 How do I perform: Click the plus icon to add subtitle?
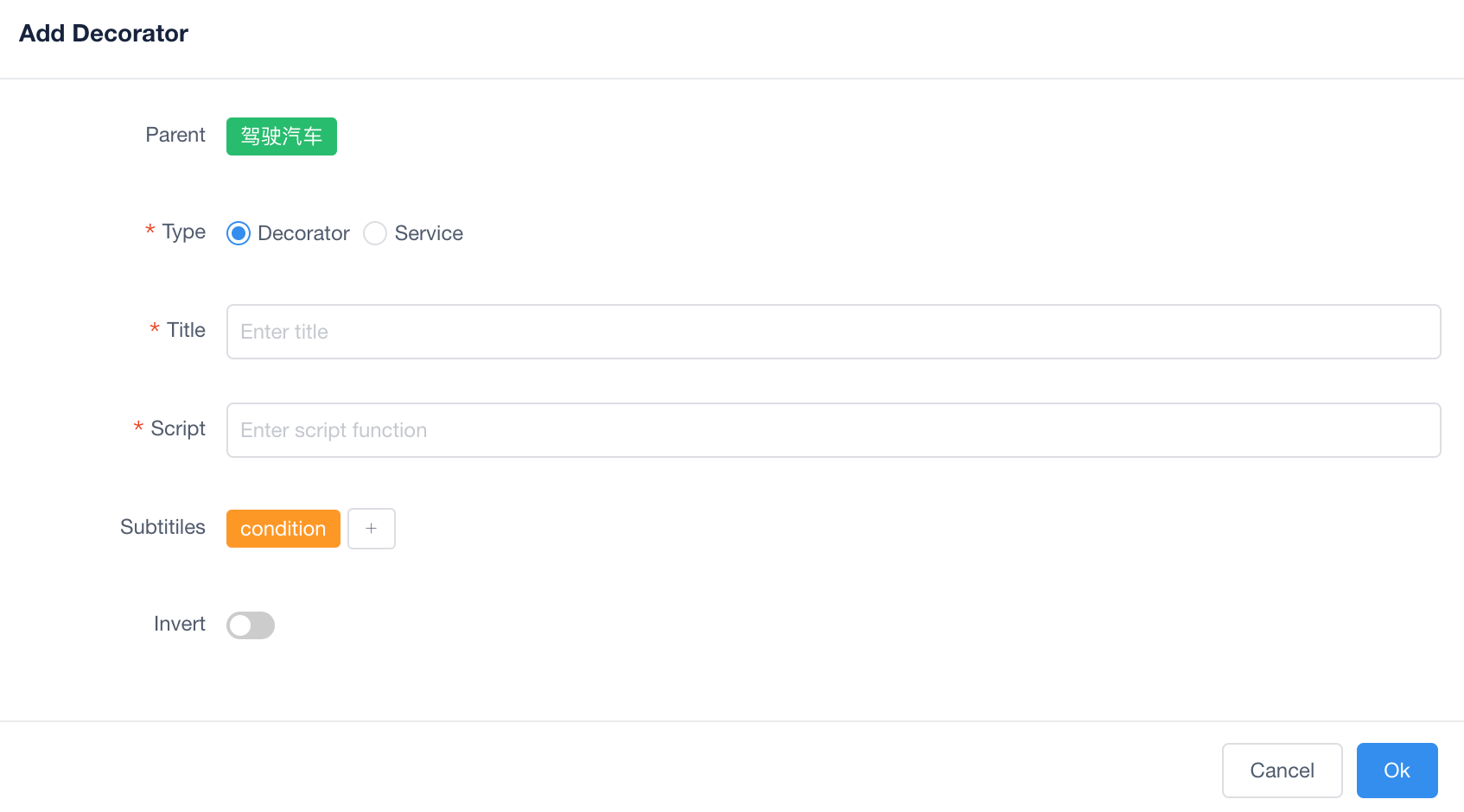tap(371, 529)
